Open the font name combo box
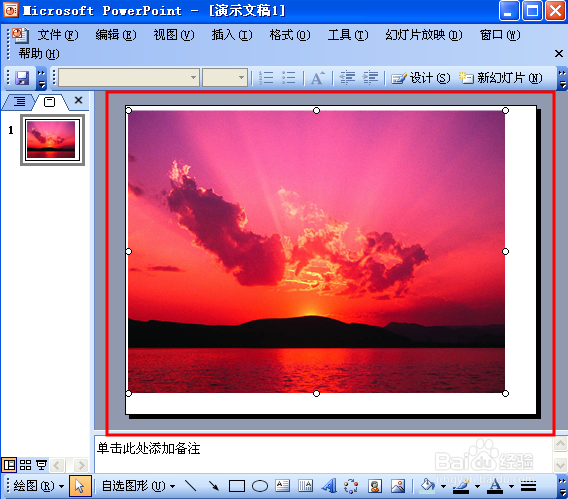The image size is (568, 499). (129, 77)
